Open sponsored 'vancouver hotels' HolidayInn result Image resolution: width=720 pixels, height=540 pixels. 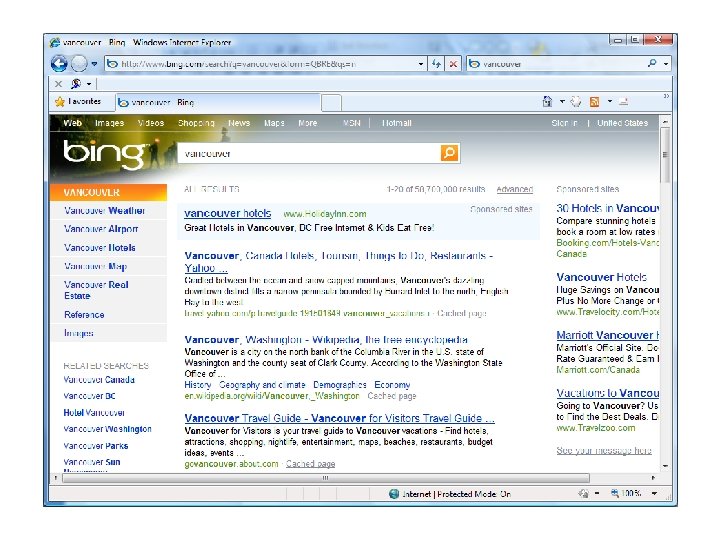(227, 214)
